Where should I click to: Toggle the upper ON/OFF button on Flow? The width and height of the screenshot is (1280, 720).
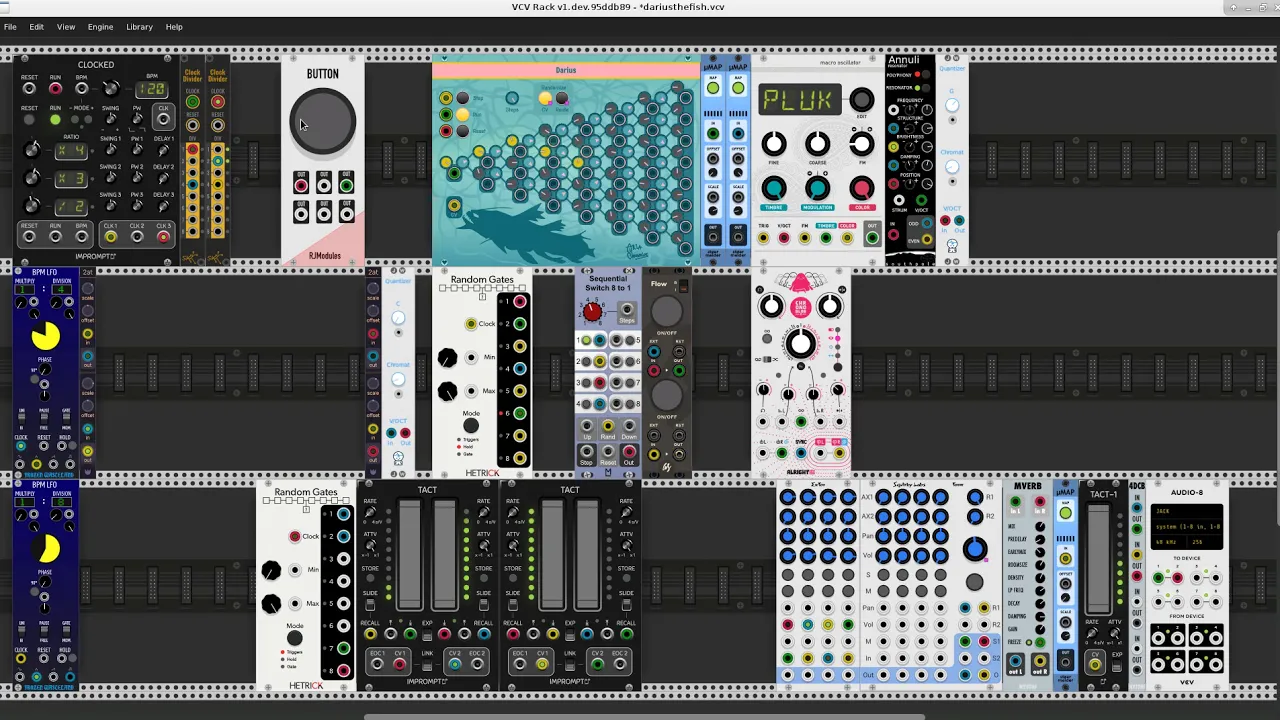(x=666, y=312)
